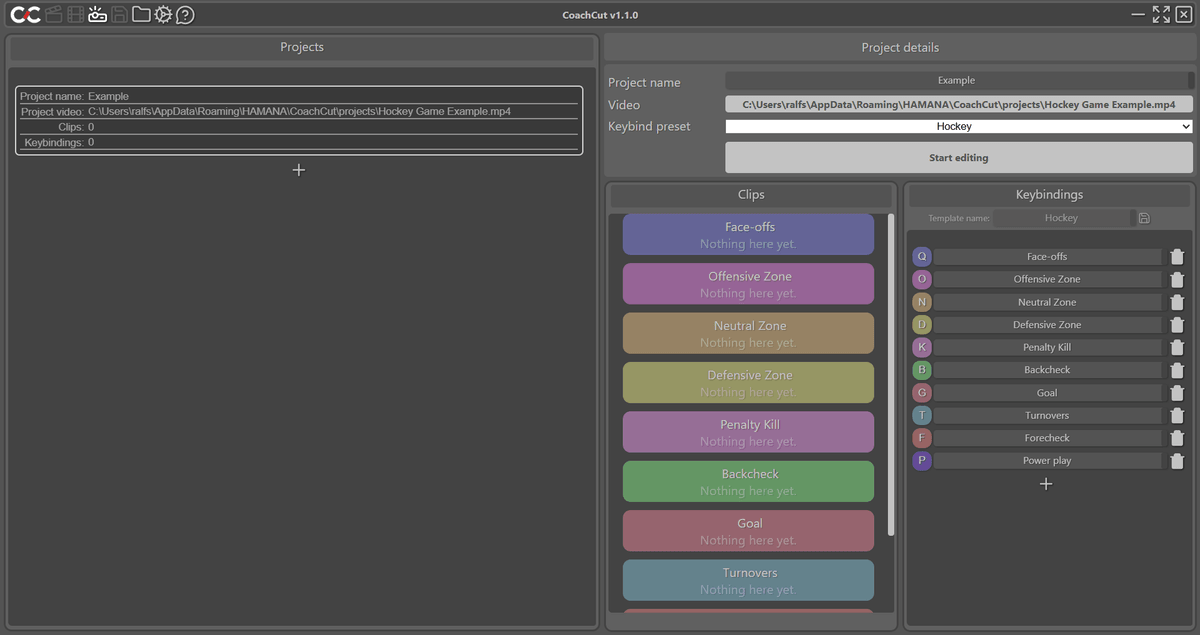Select the Goal clip category
The width and height of the screenshot is (1200, 635).
(x=748, y=530)
